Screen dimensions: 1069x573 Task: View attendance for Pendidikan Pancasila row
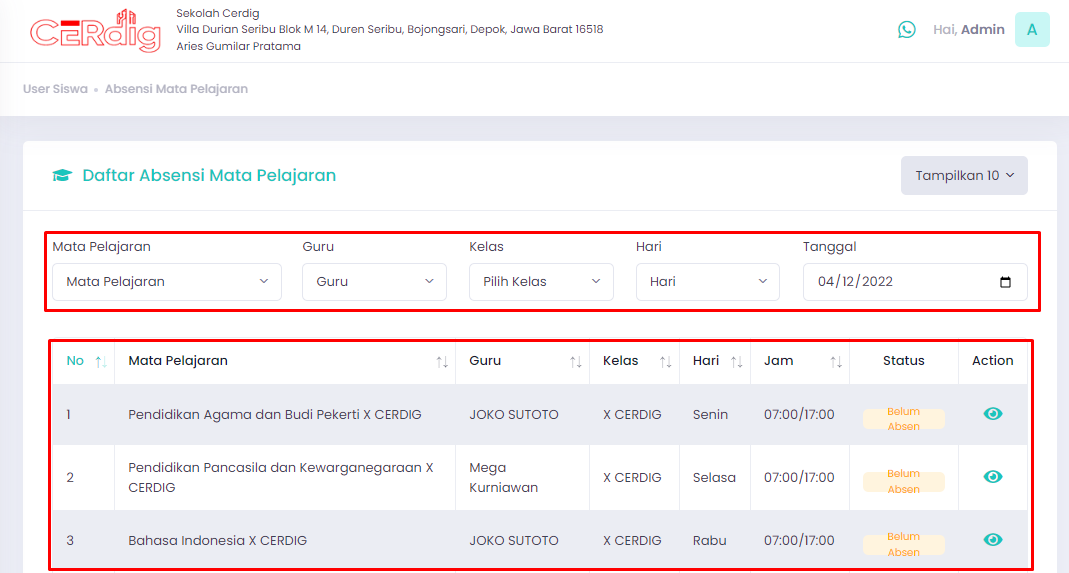point(993,476)
